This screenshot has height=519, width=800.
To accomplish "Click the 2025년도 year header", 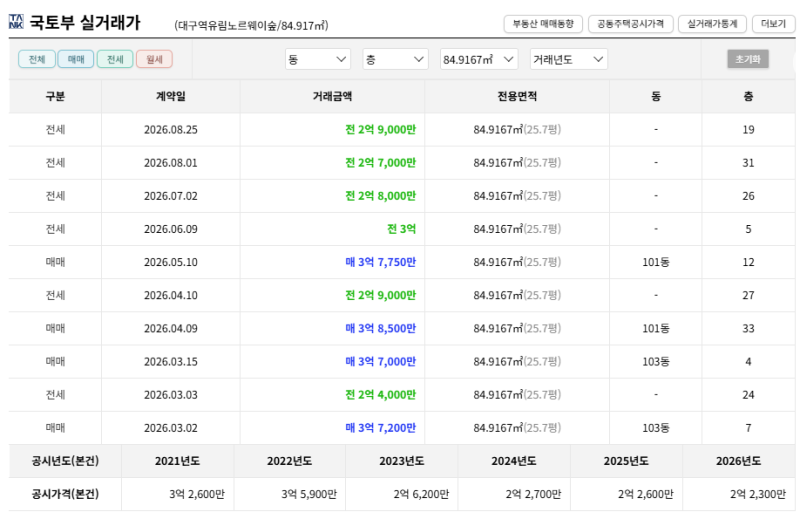I will click(x=626, y=461).
